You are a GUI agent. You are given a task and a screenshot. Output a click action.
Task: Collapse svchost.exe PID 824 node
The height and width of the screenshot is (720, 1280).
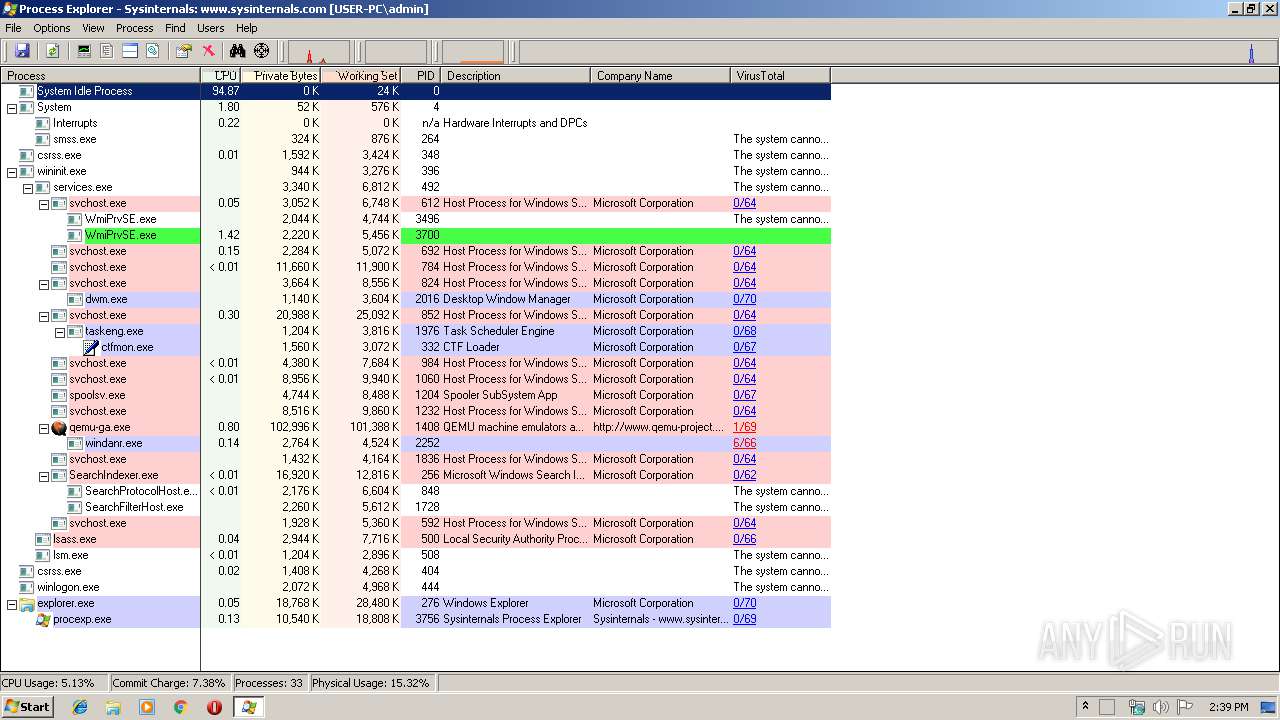pyautogui.click(x=44, y=283)
